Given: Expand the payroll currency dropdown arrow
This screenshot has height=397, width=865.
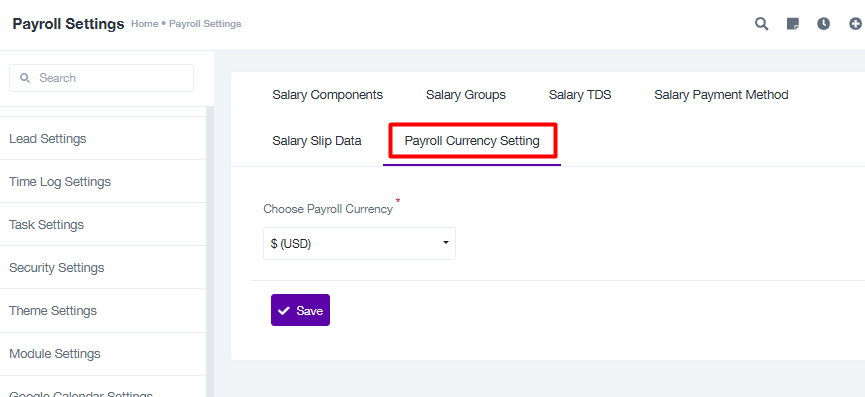Looking at the screenshot, I should (446, 243).
